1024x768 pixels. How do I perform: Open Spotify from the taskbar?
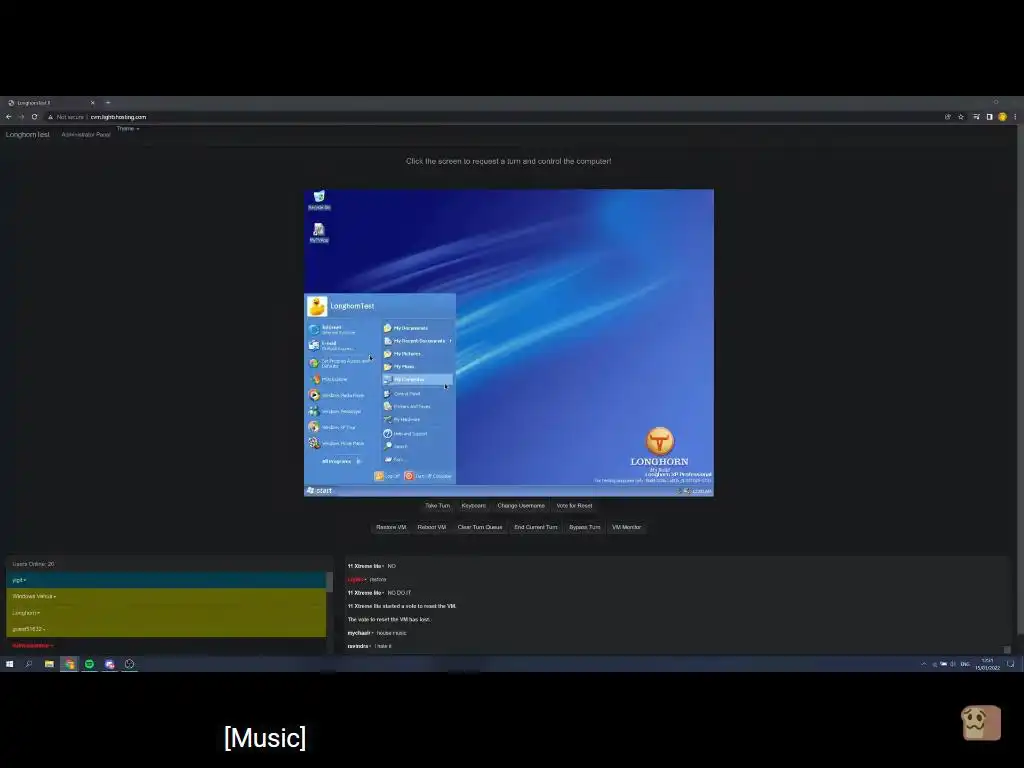coord(89,664)
